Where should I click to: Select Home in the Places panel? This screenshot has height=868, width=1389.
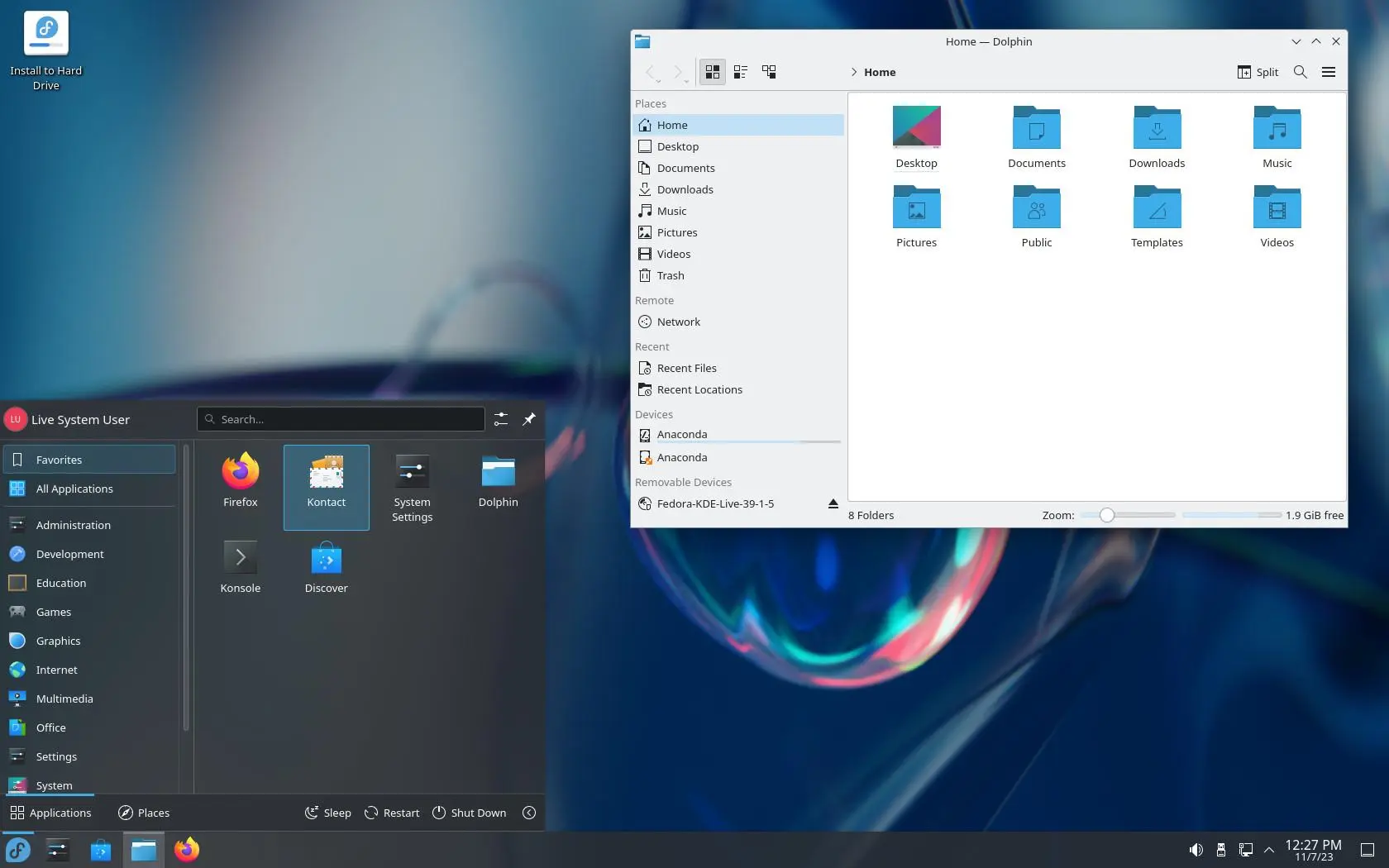pyautogui.click(x=738, y=125)
